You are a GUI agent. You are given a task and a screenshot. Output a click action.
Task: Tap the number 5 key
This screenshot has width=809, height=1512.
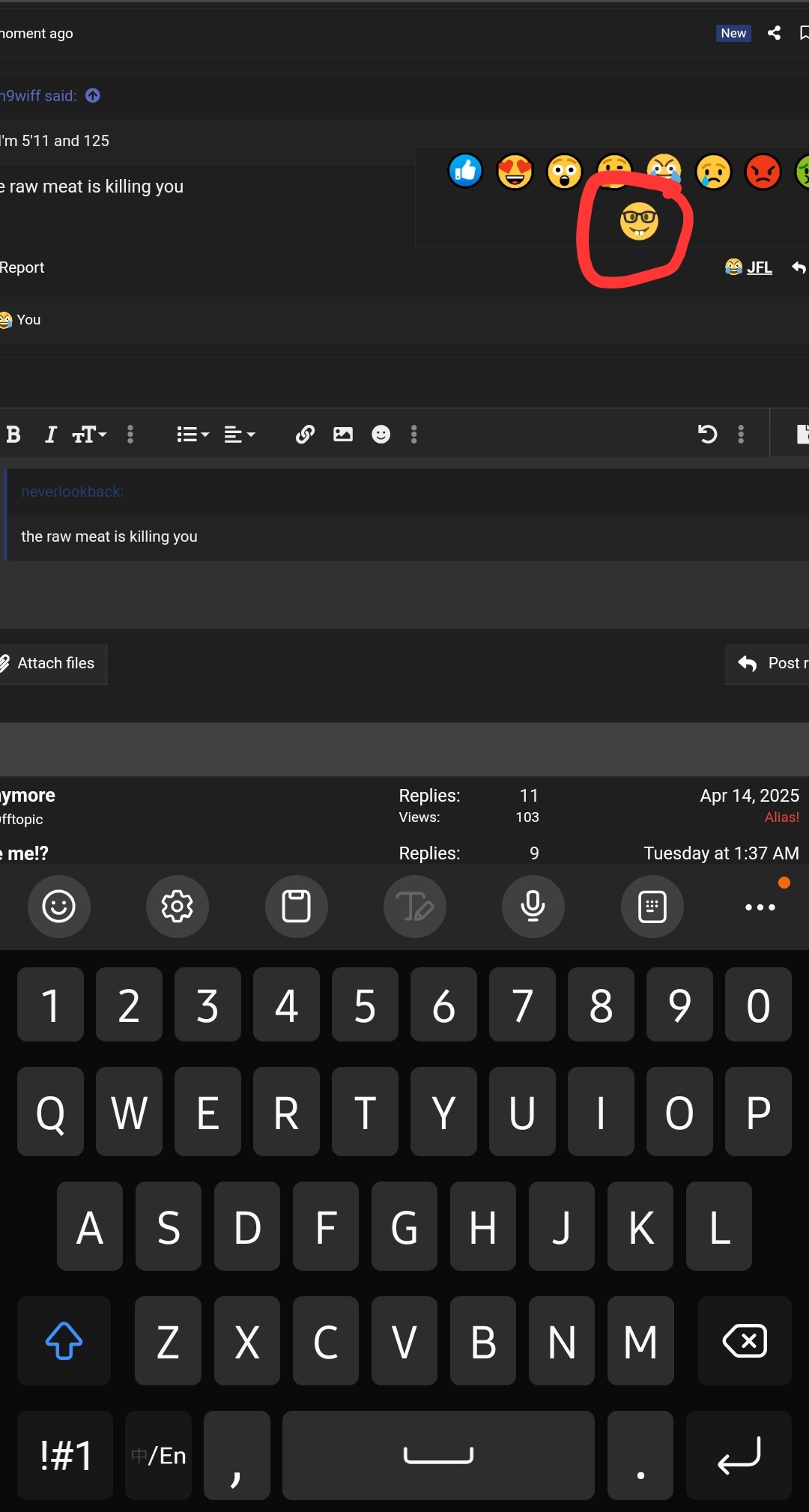pos(365,1004)
